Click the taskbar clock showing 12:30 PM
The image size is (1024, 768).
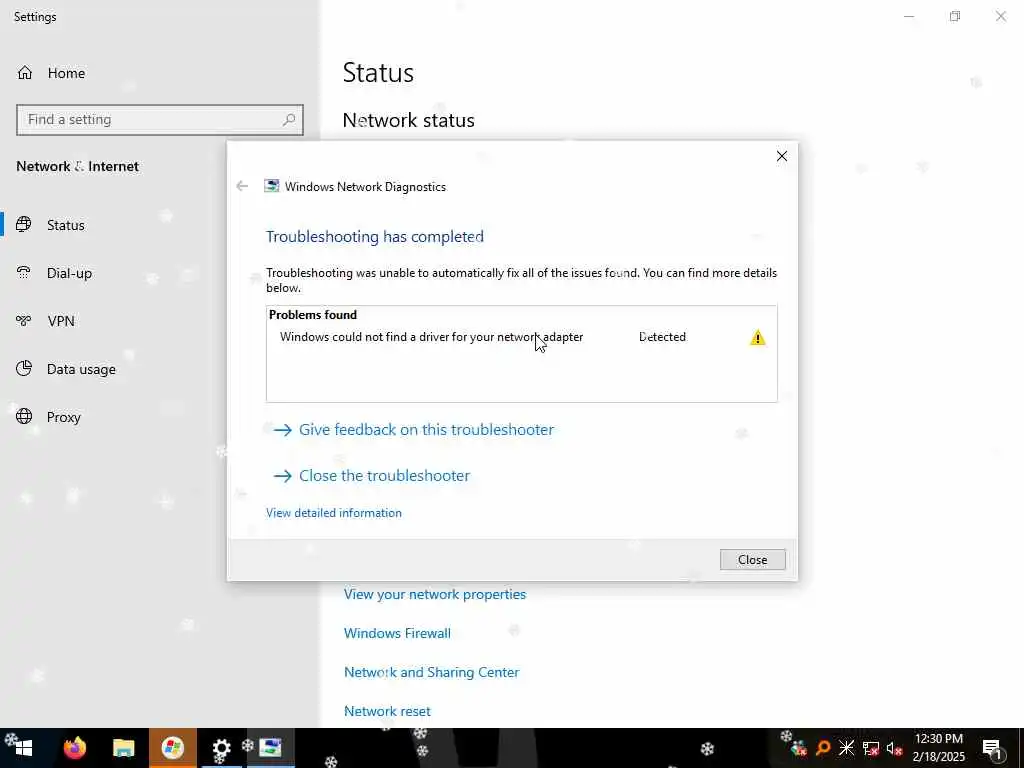tap(938, 748)
